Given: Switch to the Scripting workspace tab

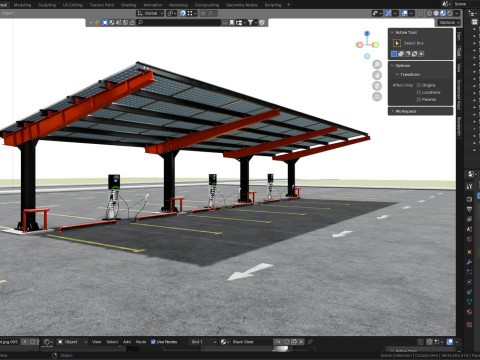Looking at the screenshot, I should (273, 5).
